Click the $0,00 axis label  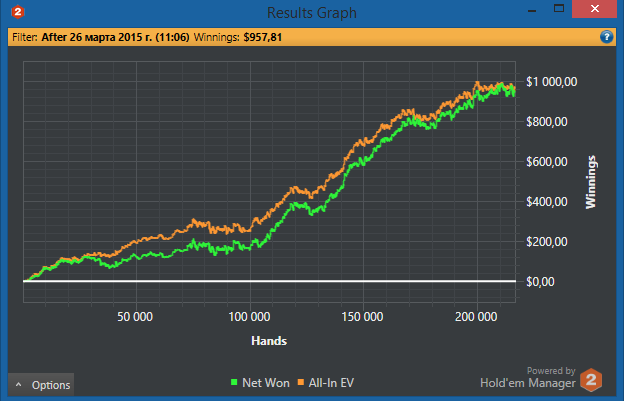[540, 282]
